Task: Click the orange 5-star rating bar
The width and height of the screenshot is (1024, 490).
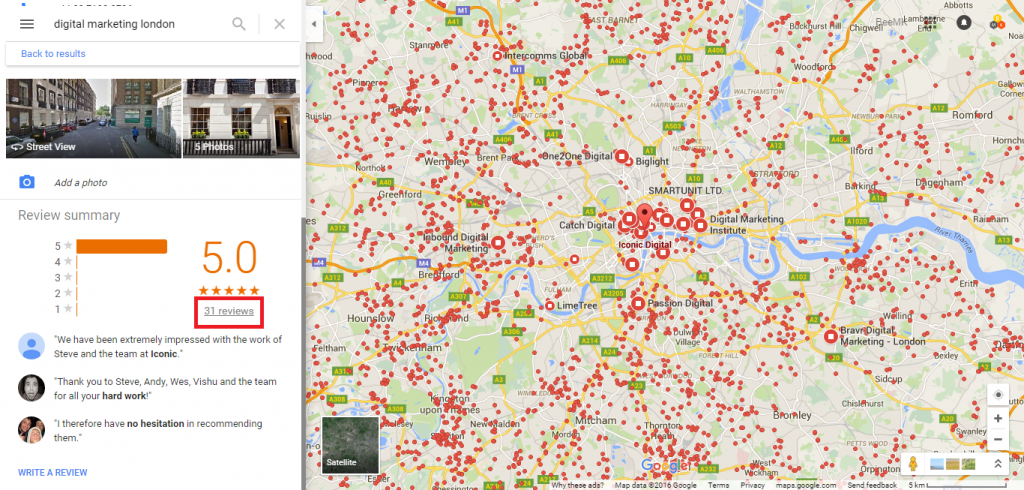Action: point(121,246)
